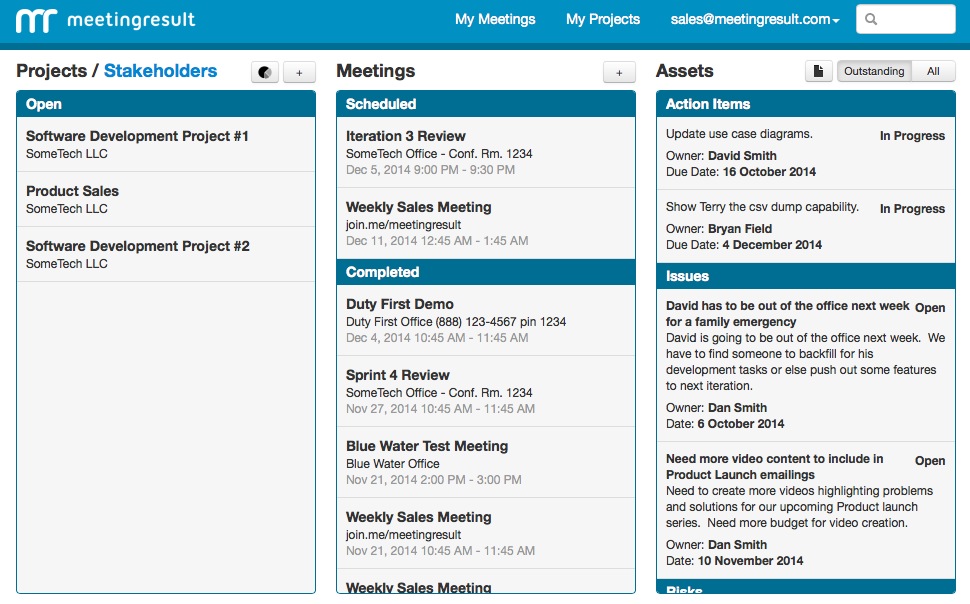
Task: Toggle the Outstanding assets filter
Action: click(x=874, y=71)
